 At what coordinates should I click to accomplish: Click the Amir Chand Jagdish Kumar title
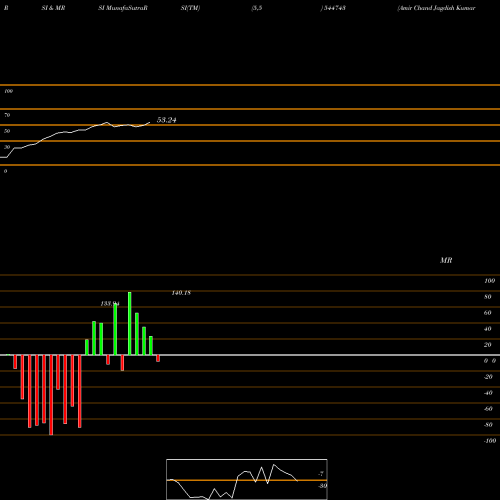click(x=436, y=8)
